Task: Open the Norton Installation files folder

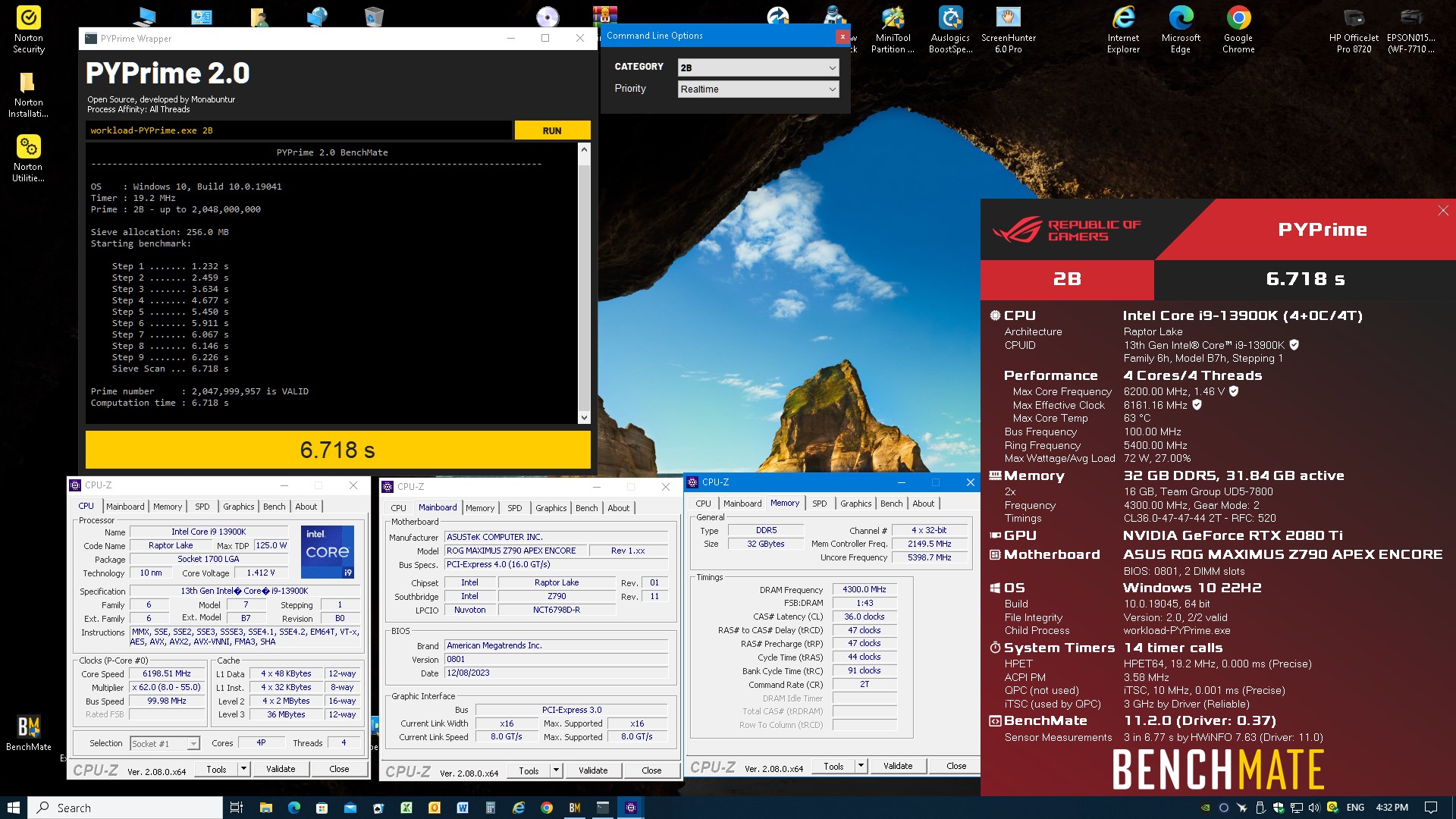Action: pyautogui.click(x=28, y=95)
